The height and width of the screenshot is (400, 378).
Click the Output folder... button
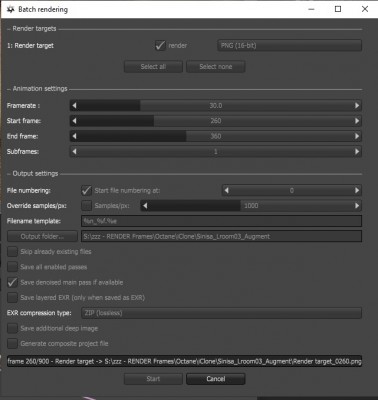[42, 236]
